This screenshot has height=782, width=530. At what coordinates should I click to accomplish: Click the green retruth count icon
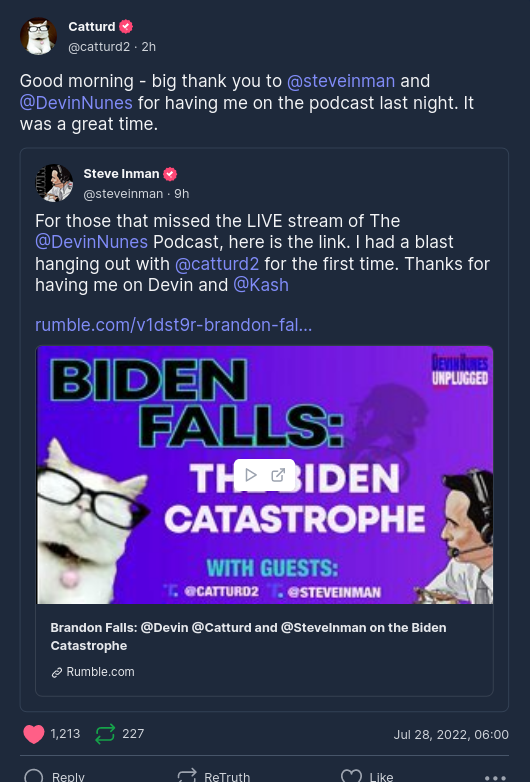click(105, 734)
